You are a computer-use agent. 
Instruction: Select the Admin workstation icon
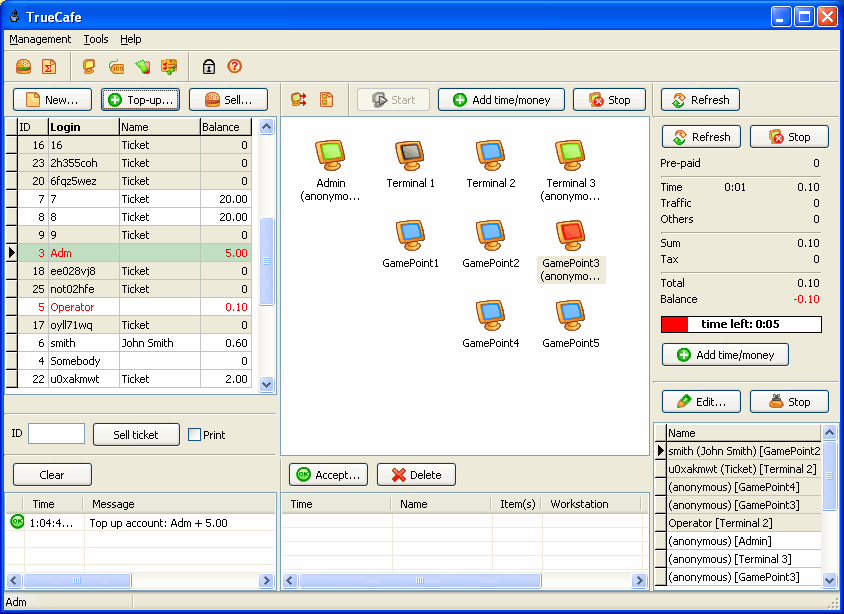330,155
